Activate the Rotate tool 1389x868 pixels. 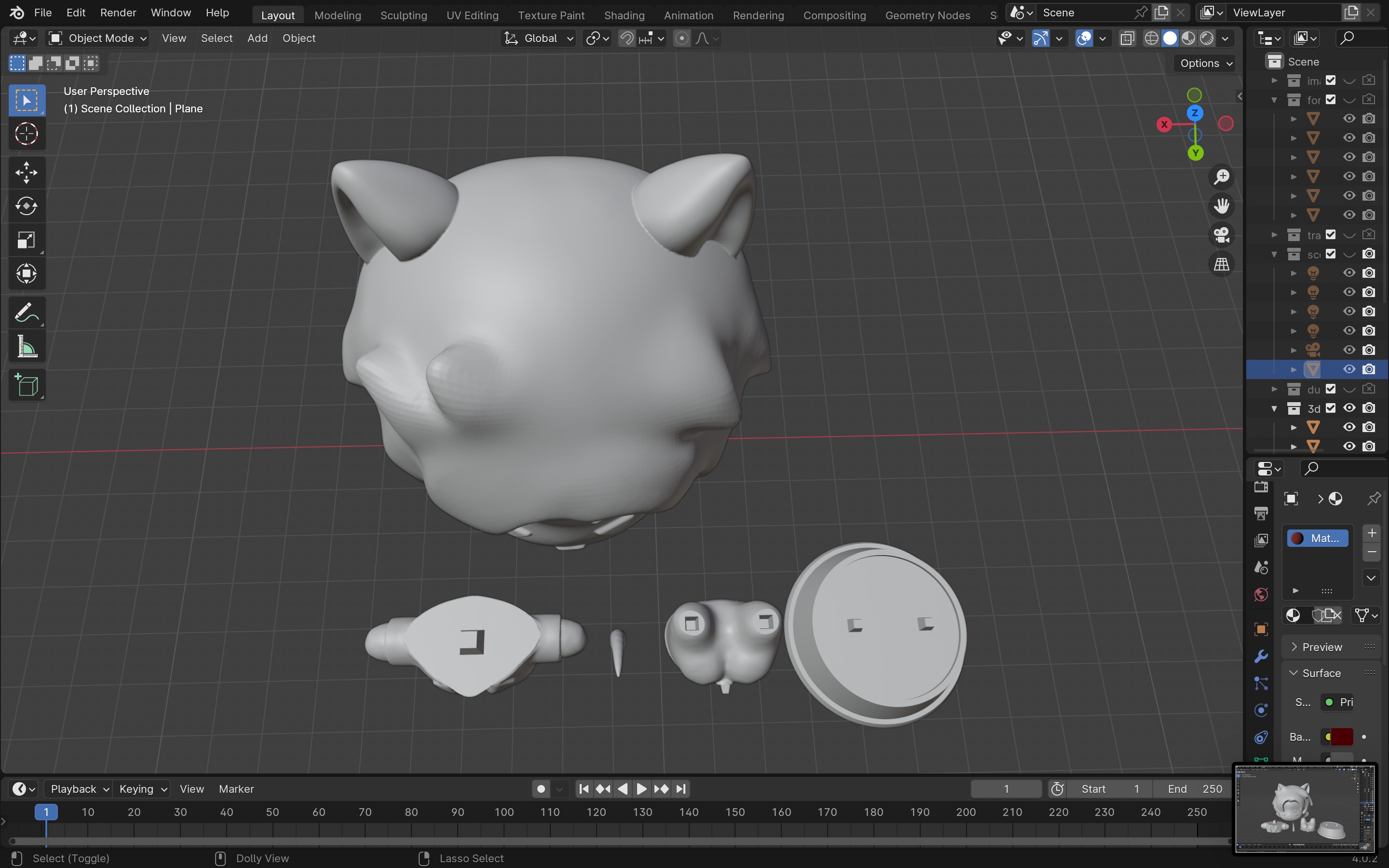[x=27, y=206]
